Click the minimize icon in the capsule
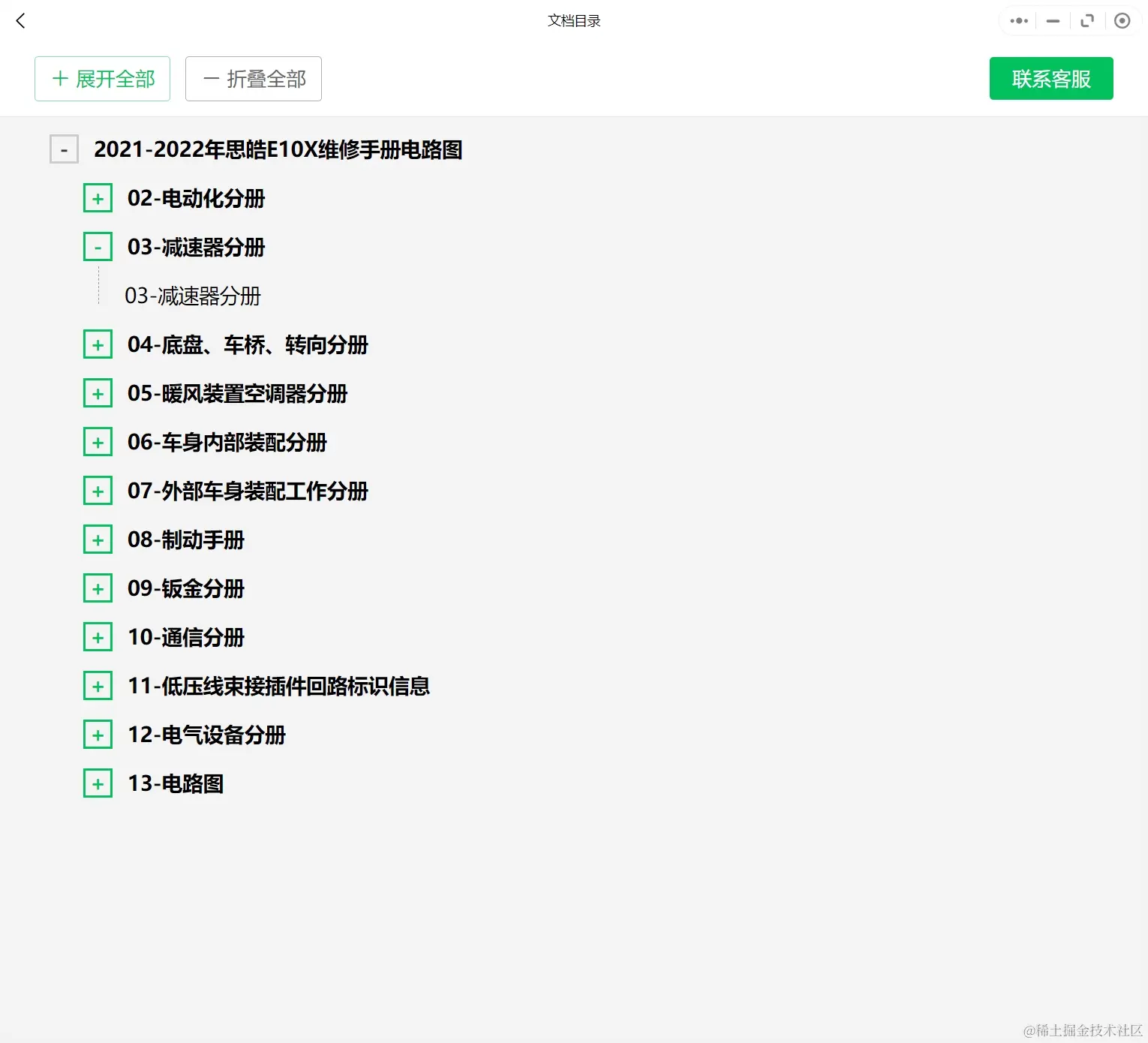 [x=1053, y=21]
